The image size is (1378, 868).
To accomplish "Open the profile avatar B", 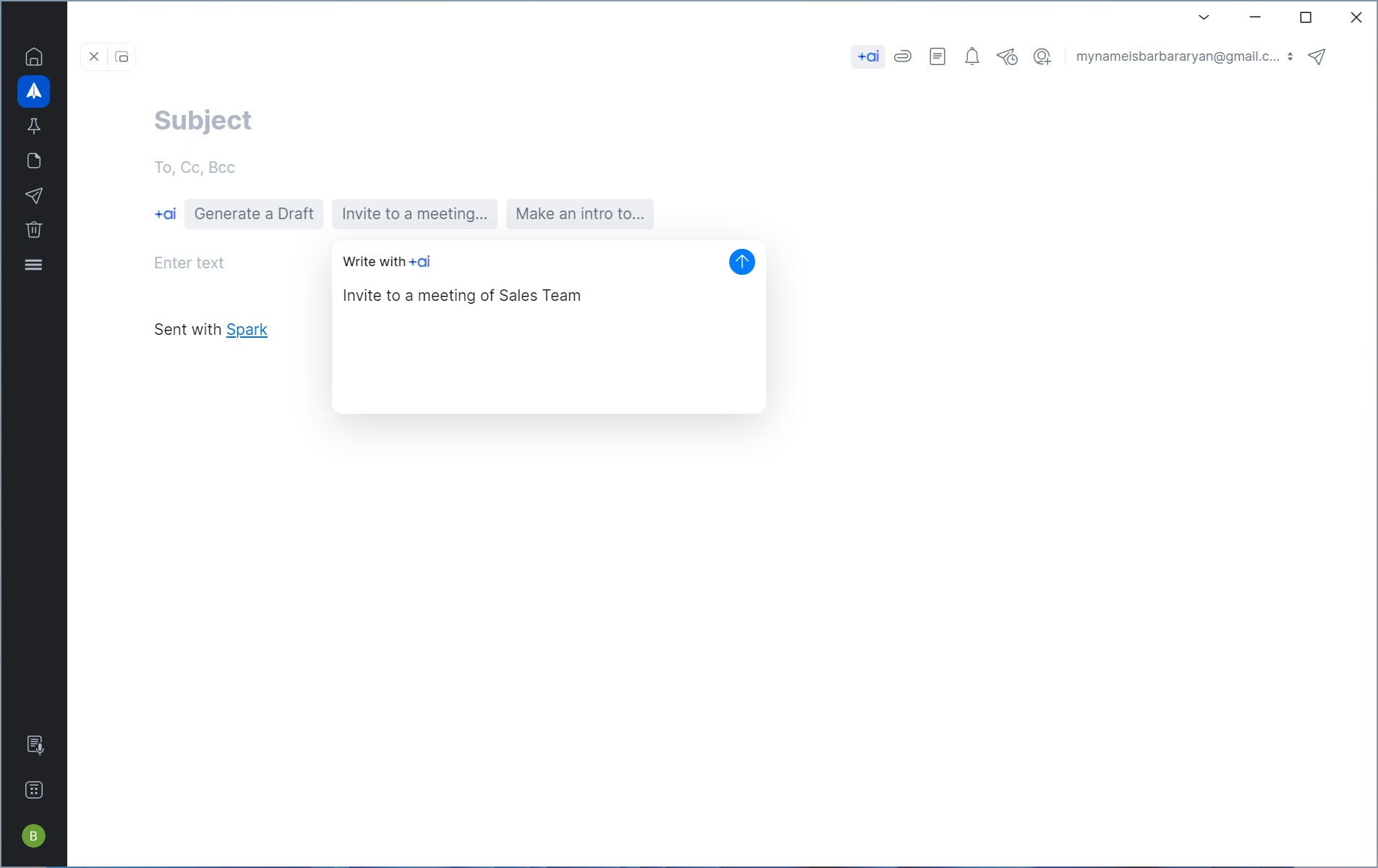I will click(x=33, y=836).
